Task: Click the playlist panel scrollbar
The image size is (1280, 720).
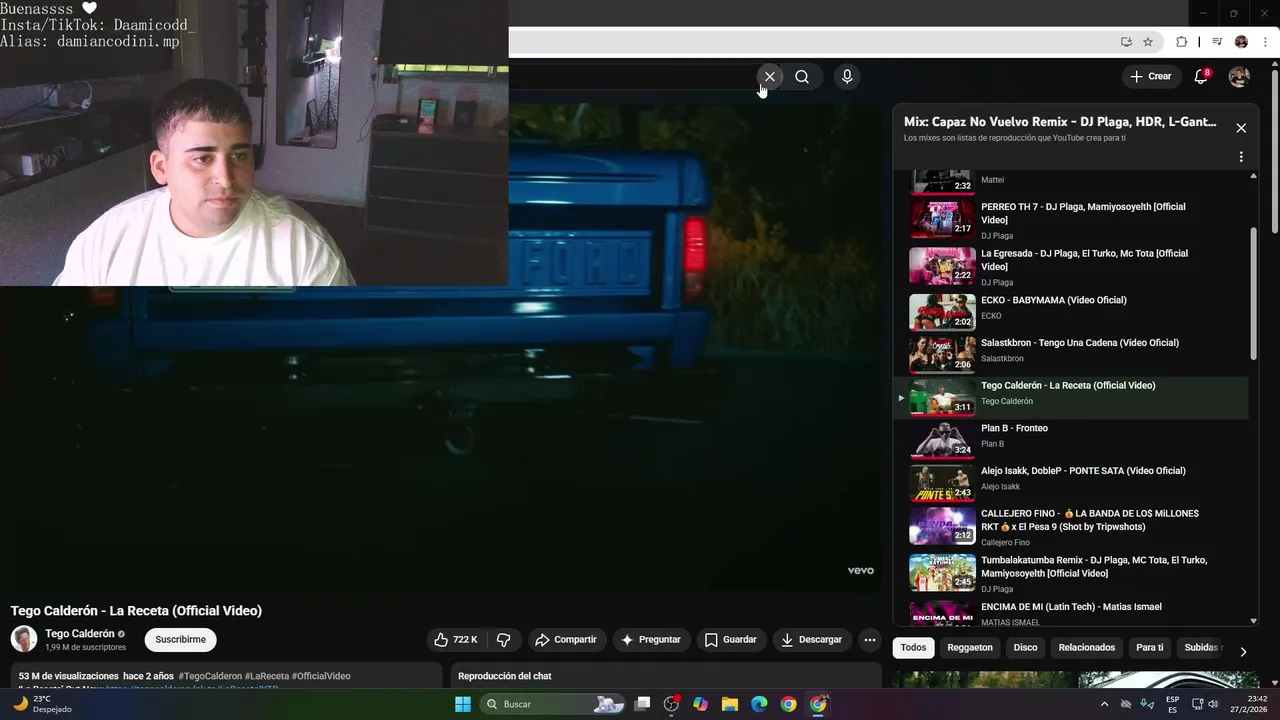Action: [x=1254, y=294]
